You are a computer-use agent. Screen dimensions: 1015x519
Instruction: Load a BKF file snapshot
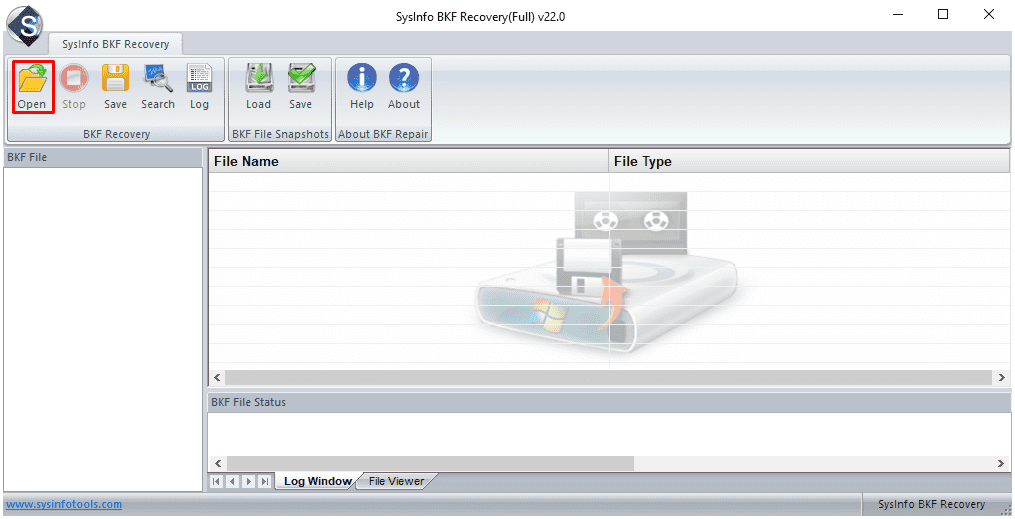point(258,87)
